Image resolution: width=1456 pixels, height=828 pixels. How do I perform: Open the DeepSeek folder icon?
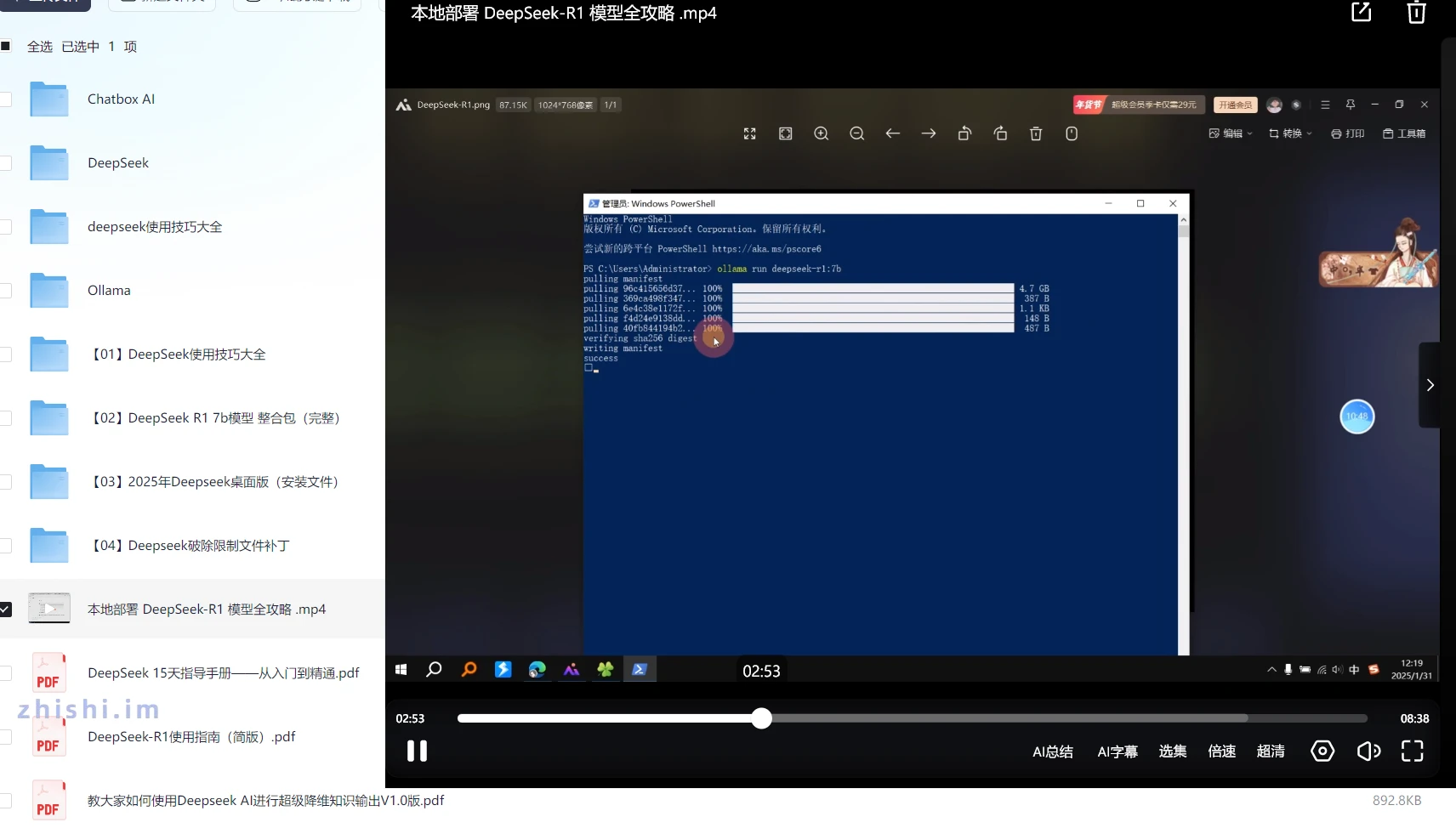49,163
